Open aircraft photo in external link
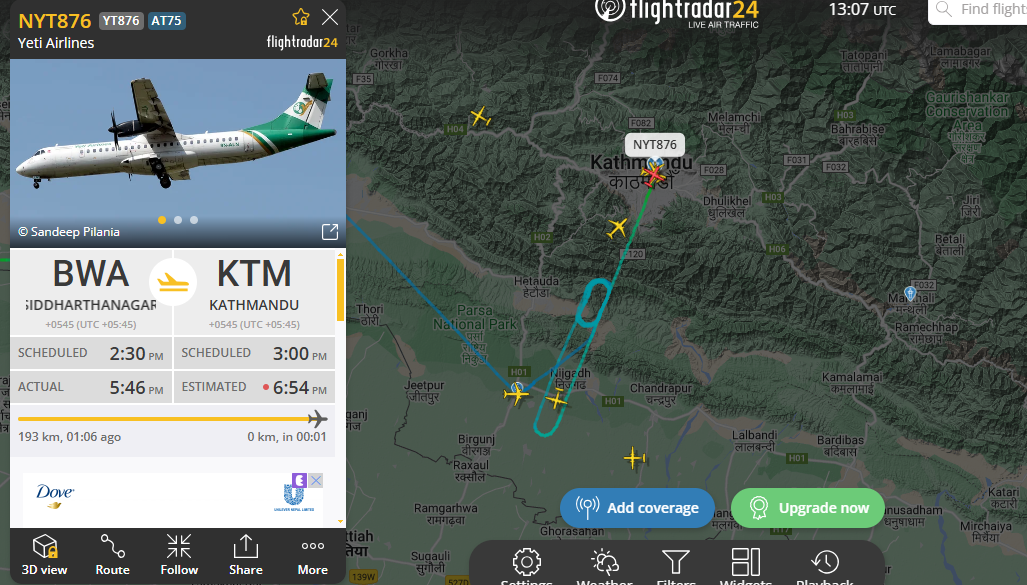 point(330,231)
